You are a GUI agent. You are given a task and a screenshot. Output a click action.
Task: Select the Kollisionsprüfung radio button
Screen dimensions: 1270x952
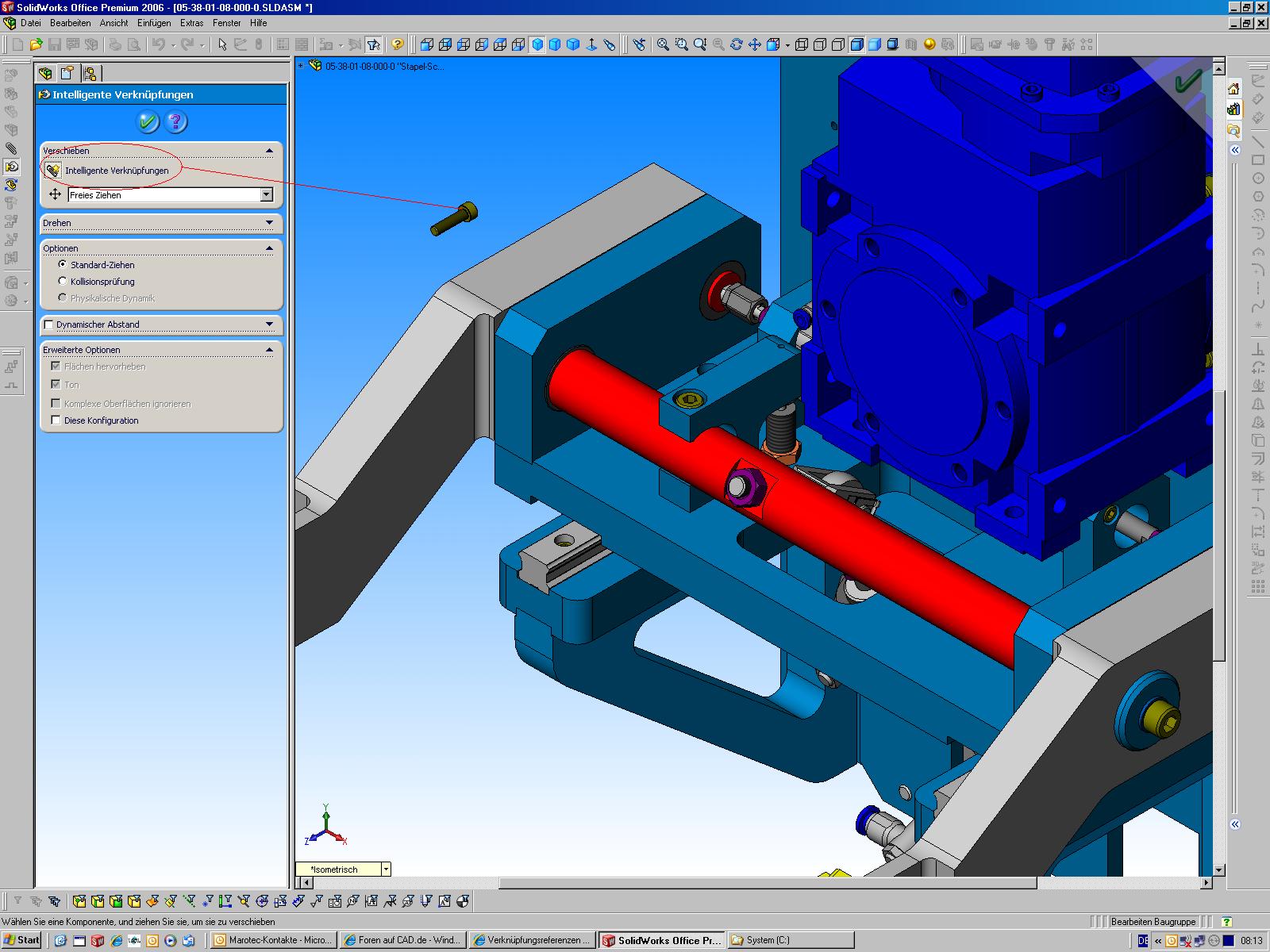point(63,281)
